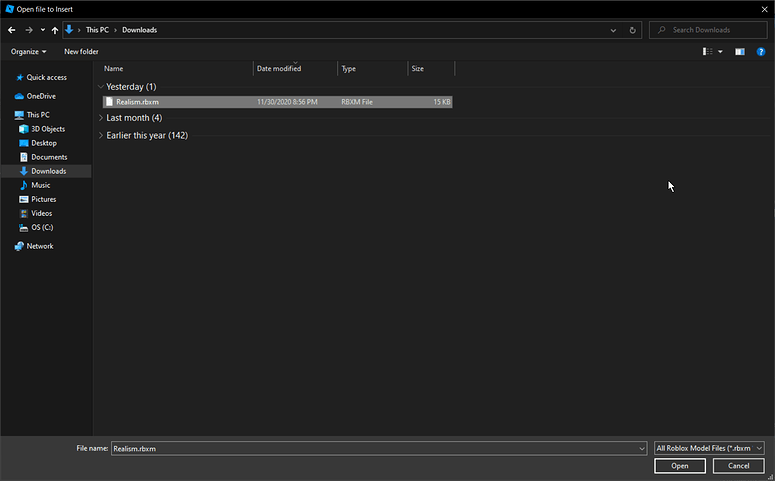Open Pictures folder in sidebar
The height and width of the screenshot is (481, 775).
[x=43, y=199]
